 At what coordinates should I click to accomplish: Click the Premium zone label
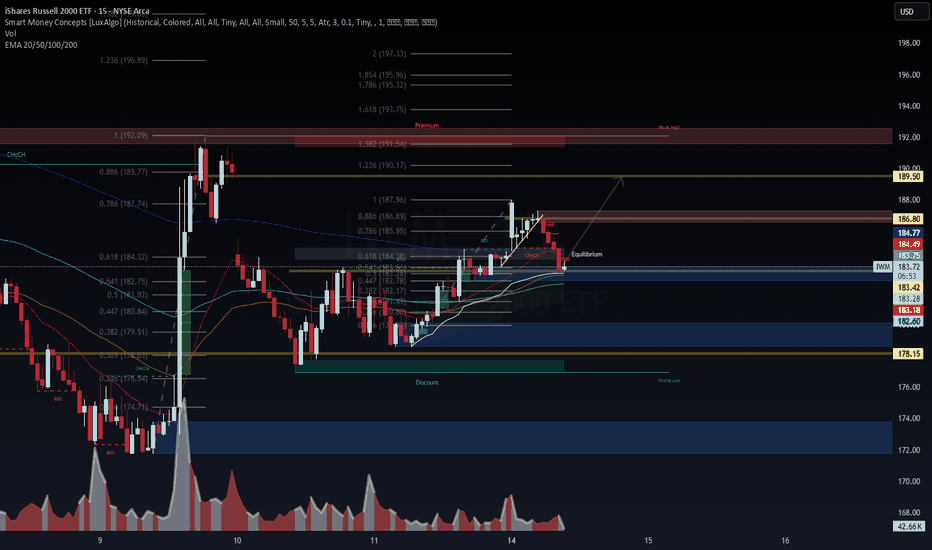(427, 125)
